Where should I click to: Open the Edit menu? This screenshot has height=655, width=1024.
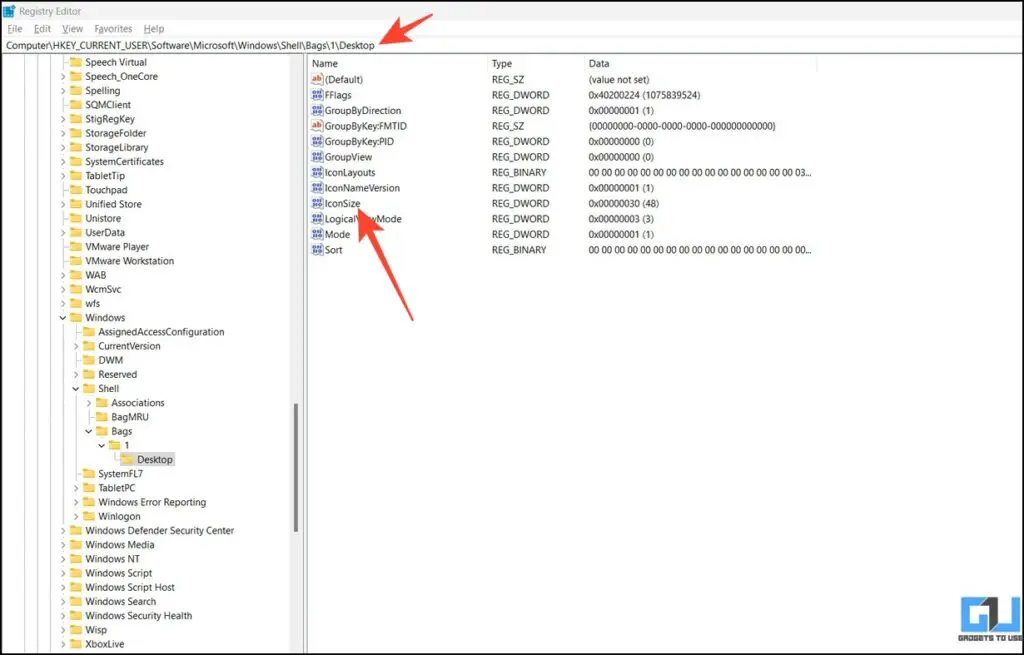(x=41, y=28)
